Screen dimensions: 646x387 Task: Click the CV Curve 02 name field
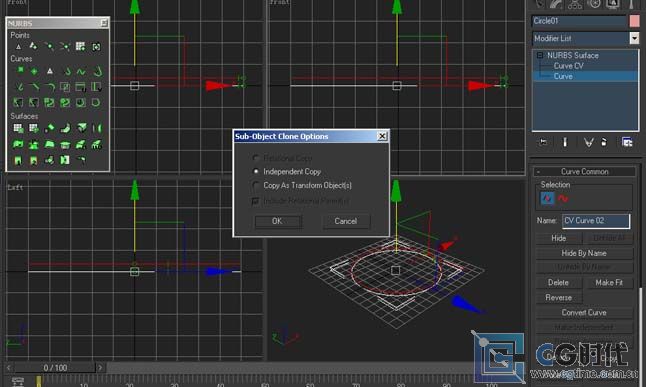(x=596, y=220)
